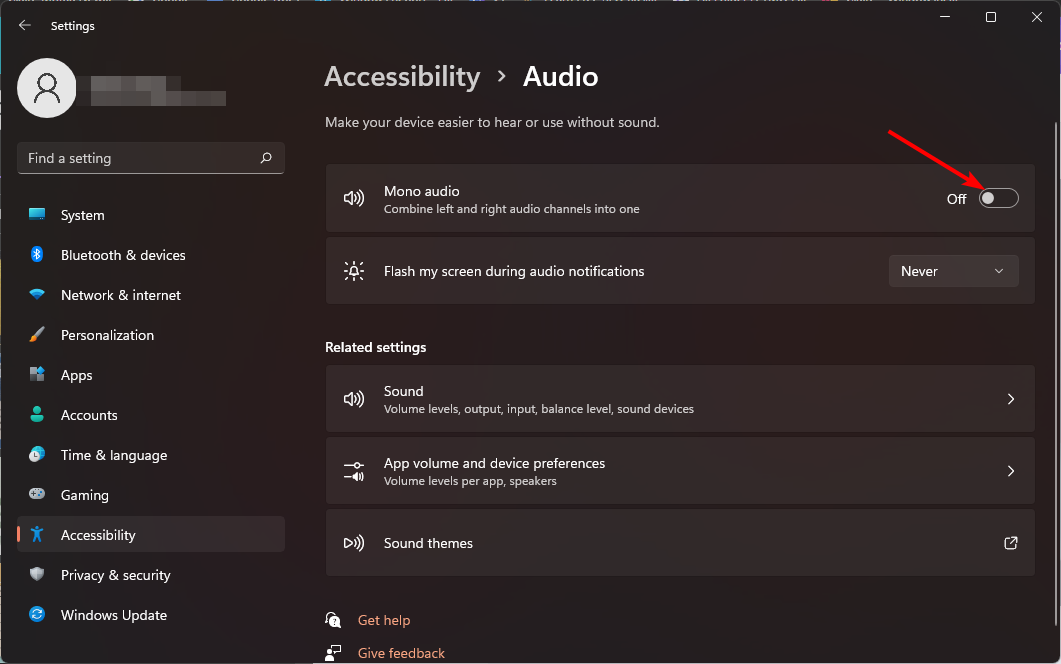The image size is (1061, 664).
Task: Click the Get help link
Action: coord(384,620)
